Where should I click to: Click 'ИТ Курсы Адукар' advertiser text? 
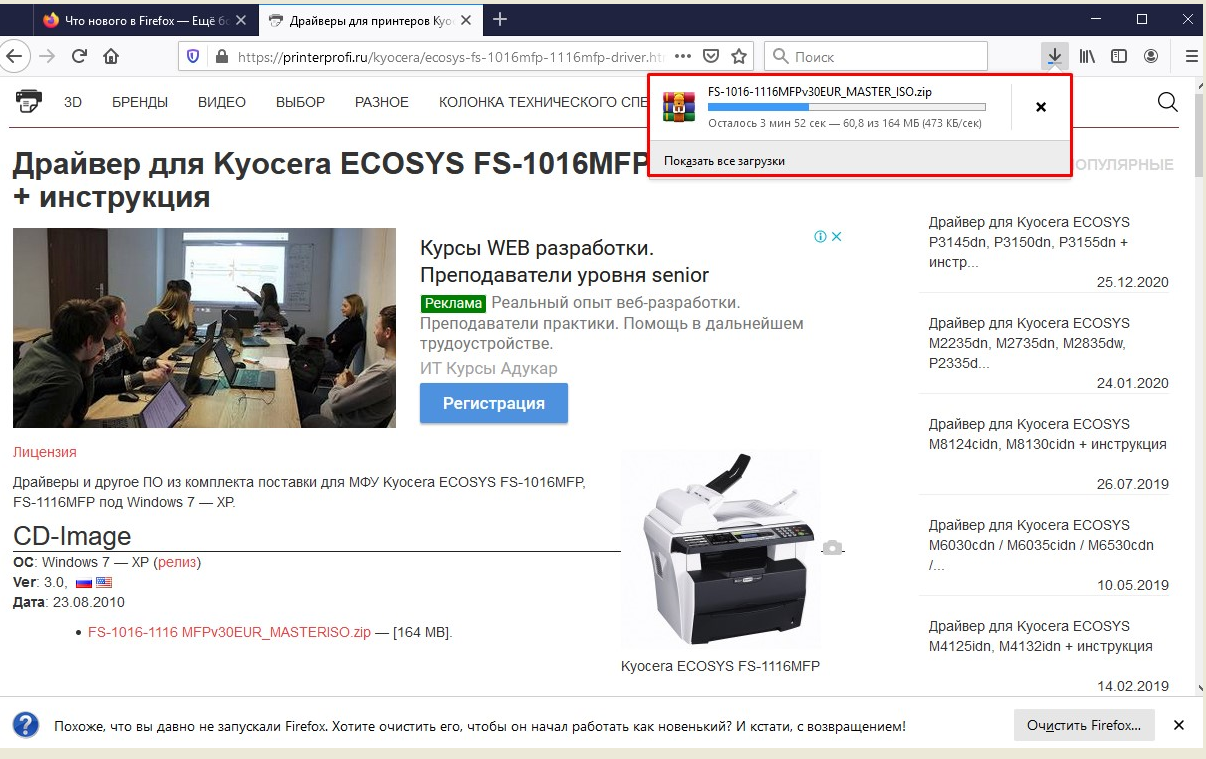click(x=489, y=368)
